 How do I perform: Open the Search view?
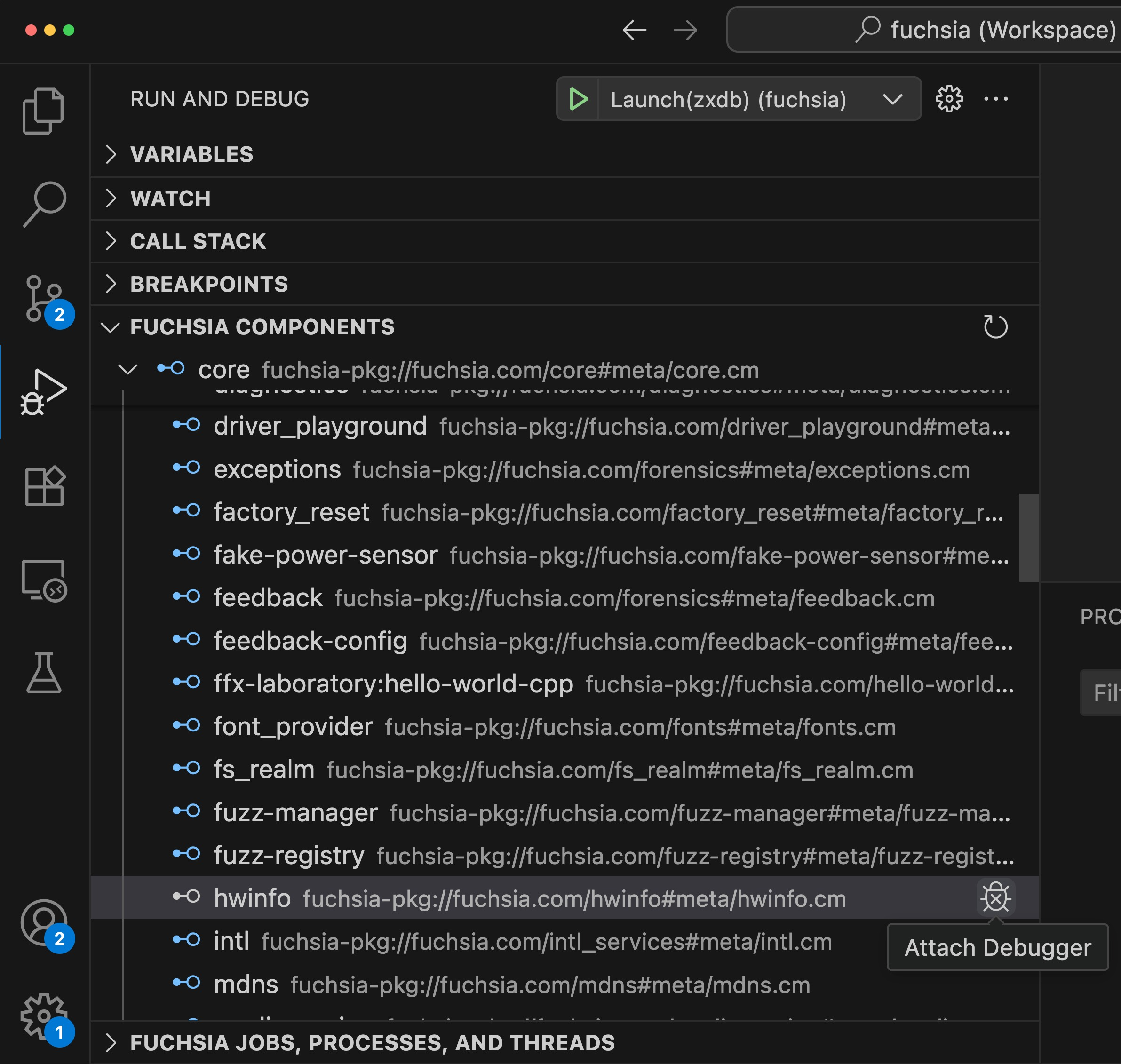coord(45,204)
